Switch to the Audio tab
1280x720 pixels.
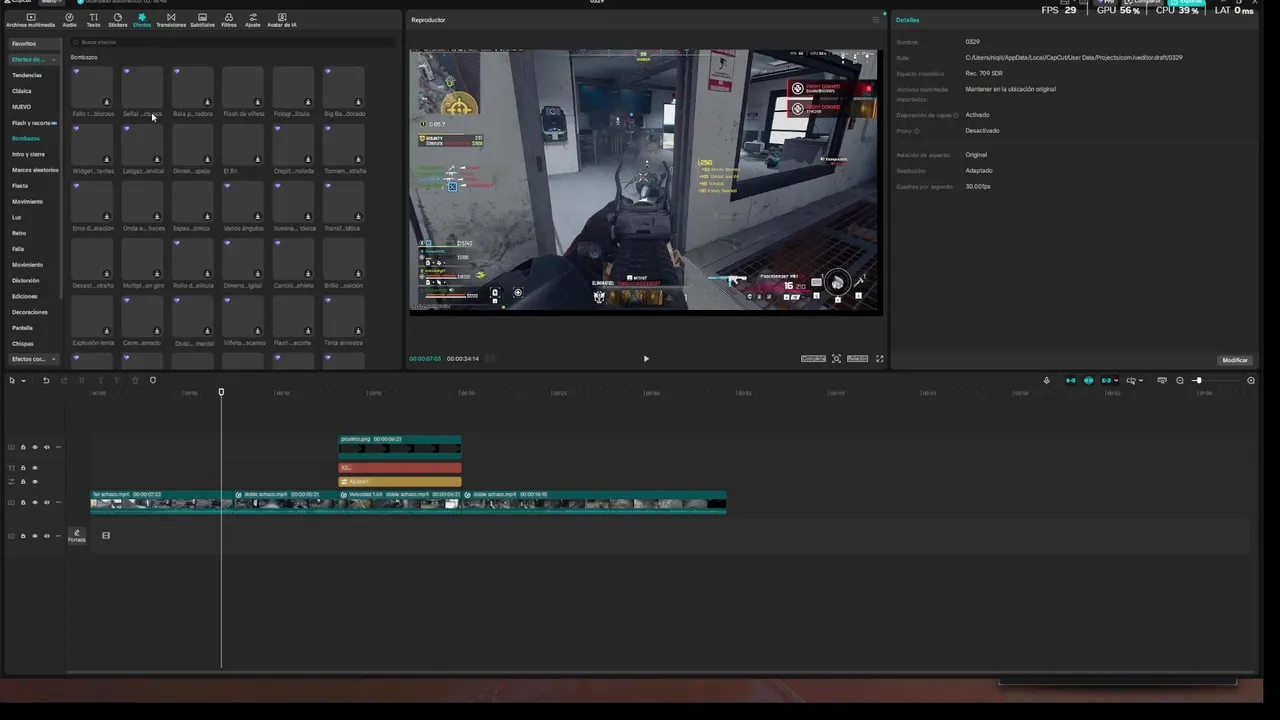[x=69, y=20]
